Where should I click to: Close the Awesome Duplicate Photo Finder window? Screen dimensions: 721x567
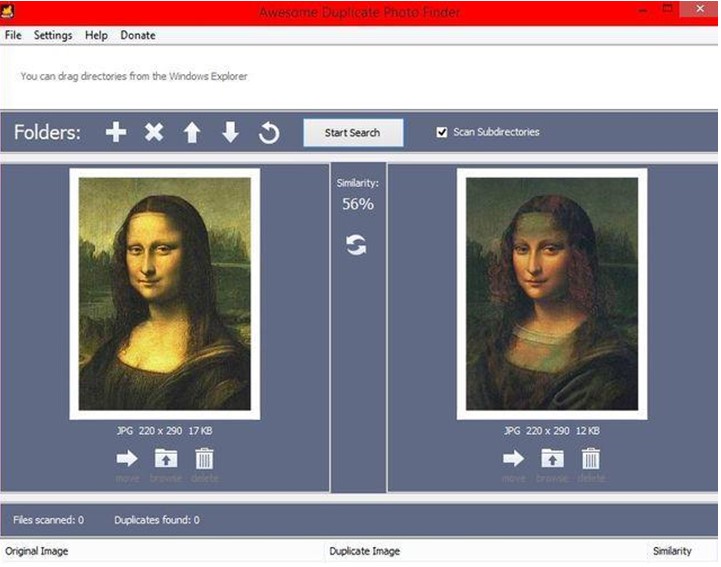click(x=700, y=9)
